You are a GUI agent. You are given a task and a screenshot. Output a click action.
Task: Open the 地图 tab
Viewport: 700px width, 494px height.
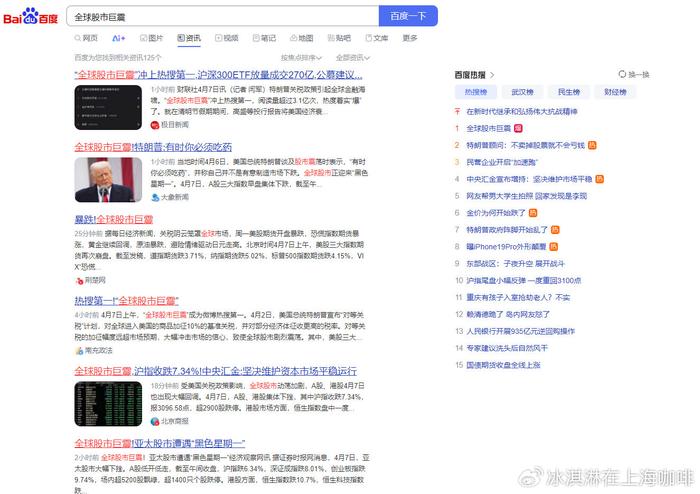tap(301, 38)
